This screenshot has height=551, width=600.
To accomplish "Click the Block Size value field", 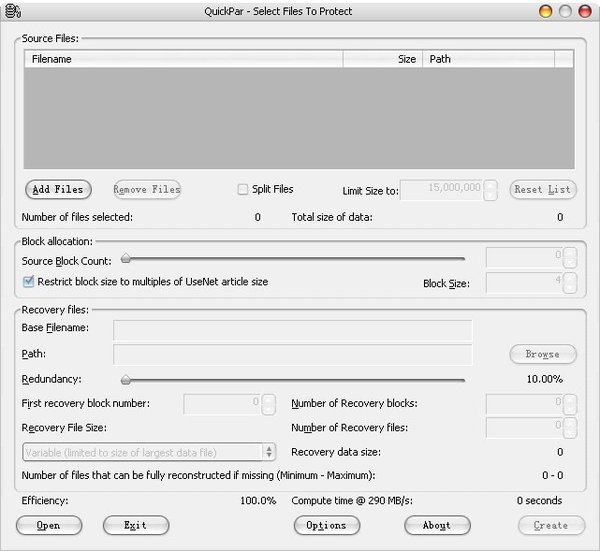I will [x=525, y=282].
